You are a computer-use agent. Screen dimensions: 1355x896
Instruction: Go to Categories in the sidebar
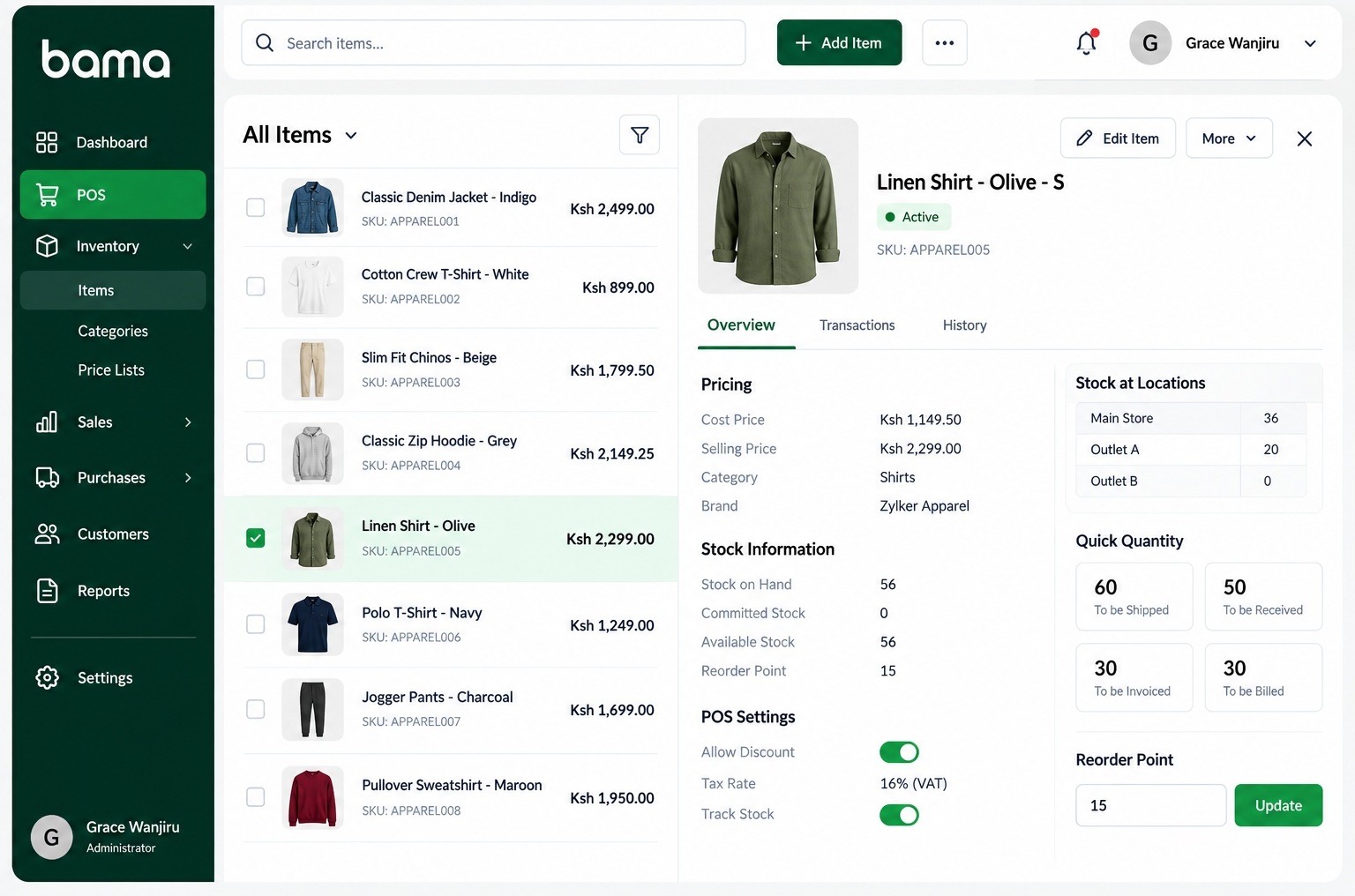click(113, 331)
